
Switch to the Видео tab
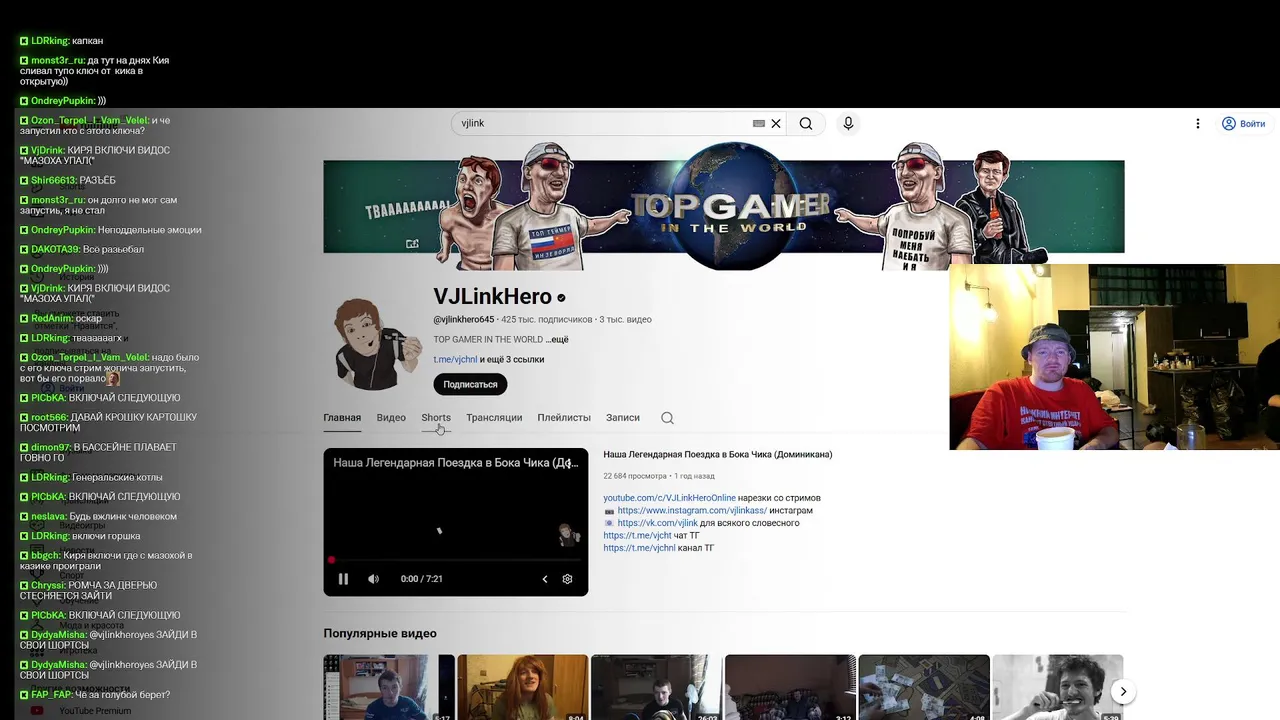click(x=391, y=417)
